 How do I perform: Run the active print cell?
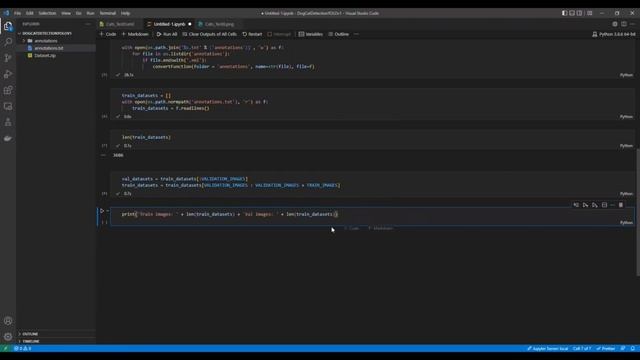(x=102, y=211)
